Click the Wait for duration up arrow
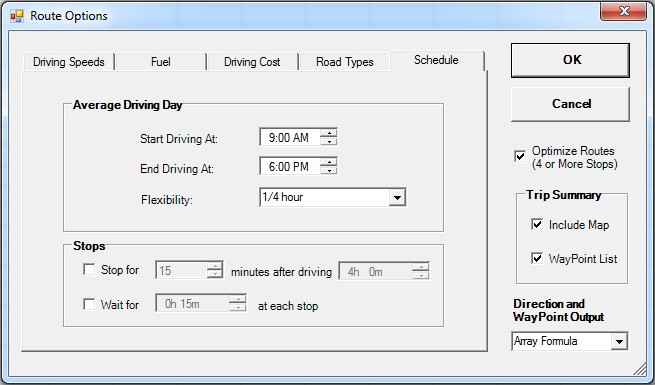The width and height of the screenshot is (655, 385). pyautogui.click(x=238, y=299)
